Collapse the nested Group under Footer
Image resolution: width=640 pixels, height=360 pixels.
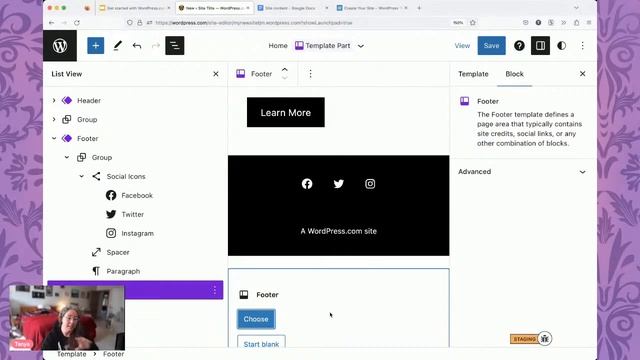[x=67, y=157]
